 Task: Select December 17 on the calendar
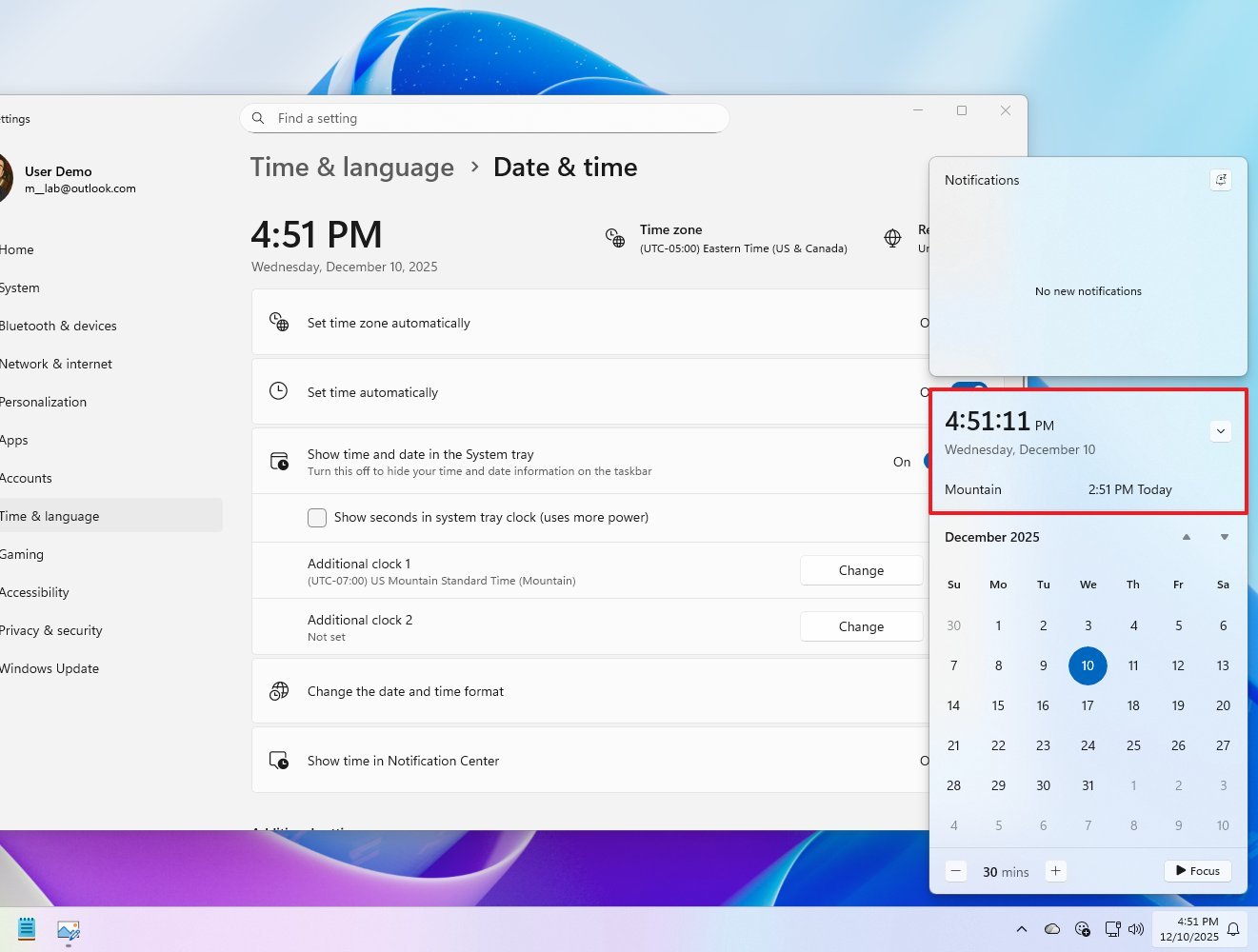(x=1088, y=705)
